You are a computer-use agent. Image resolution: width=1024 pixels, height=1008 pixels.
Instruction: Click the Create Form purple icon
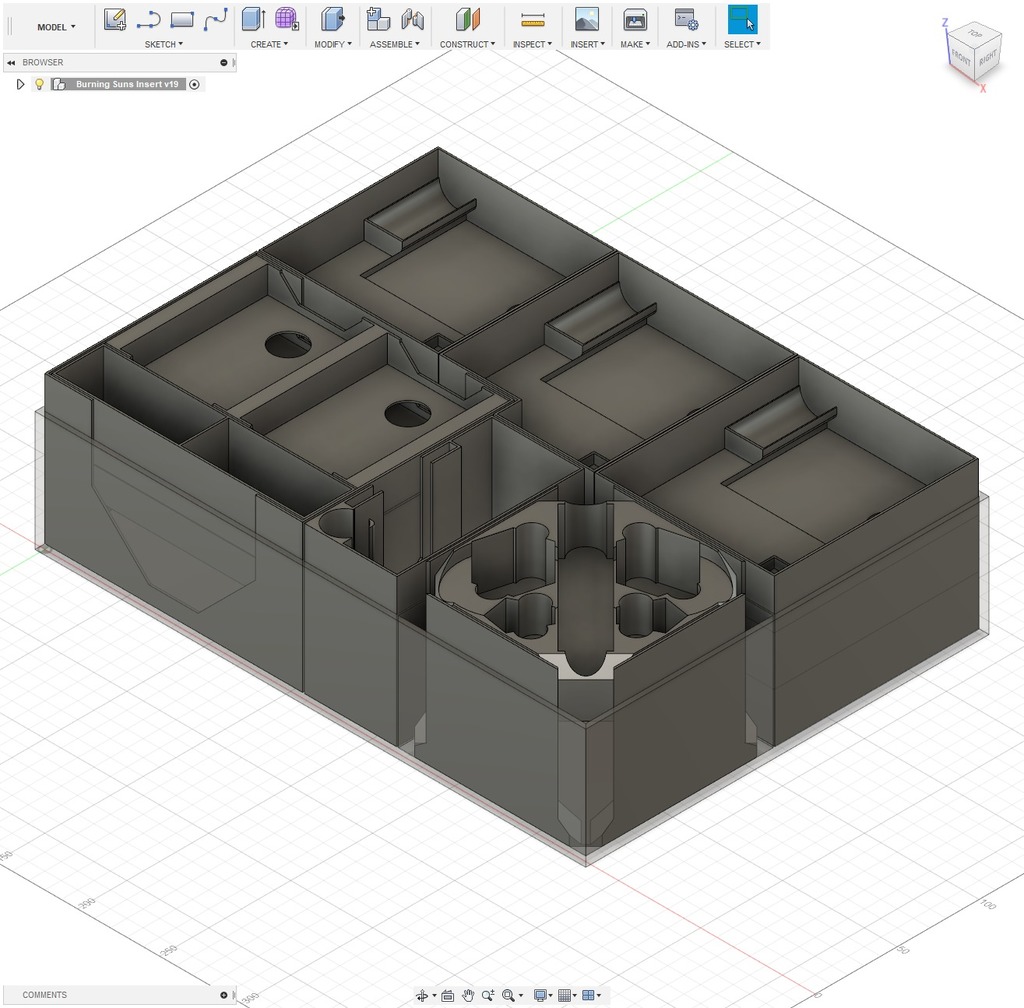[x=286, y=20]
